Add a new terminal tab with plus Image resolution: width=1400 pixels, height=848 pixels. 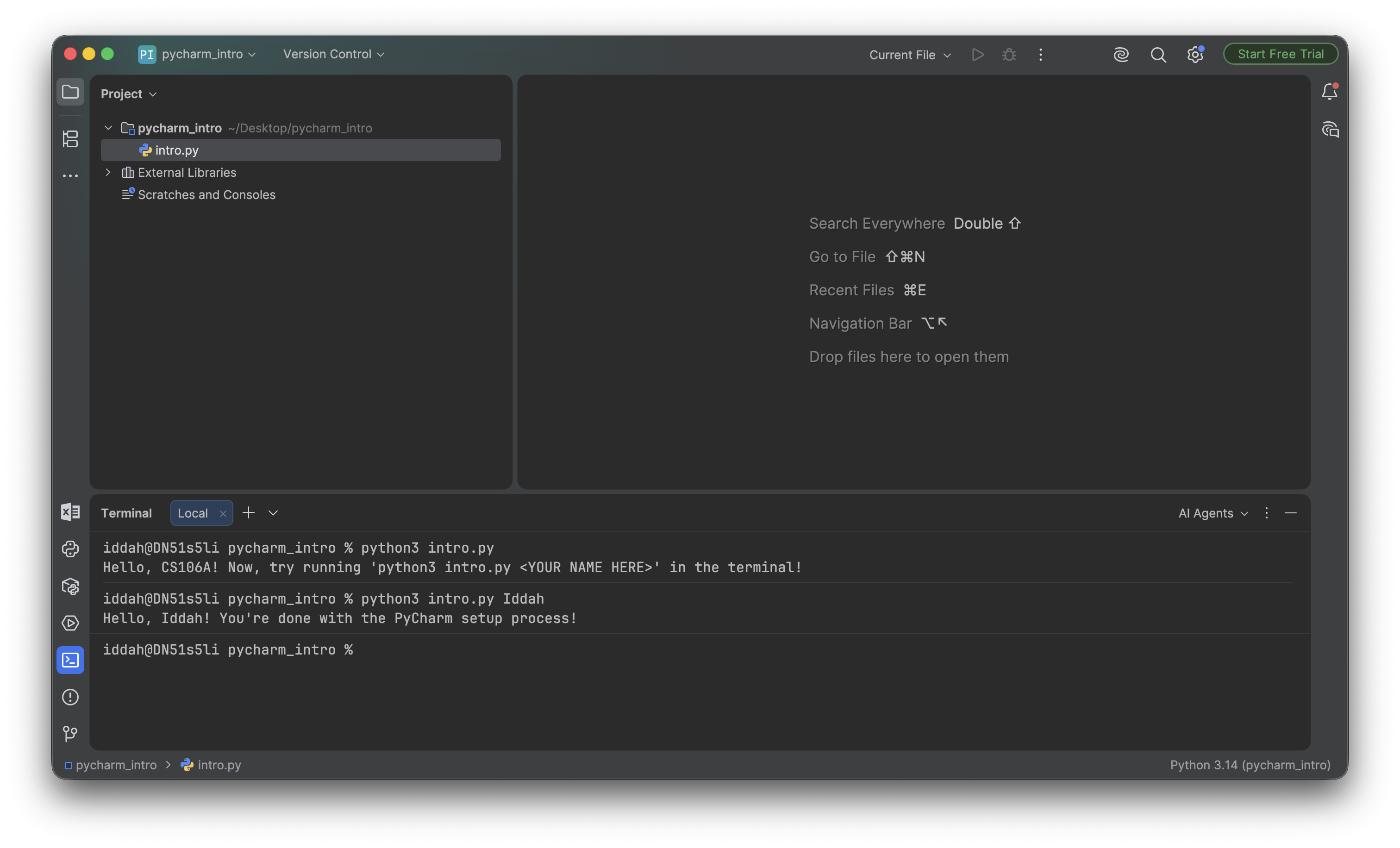click(248, 513)
